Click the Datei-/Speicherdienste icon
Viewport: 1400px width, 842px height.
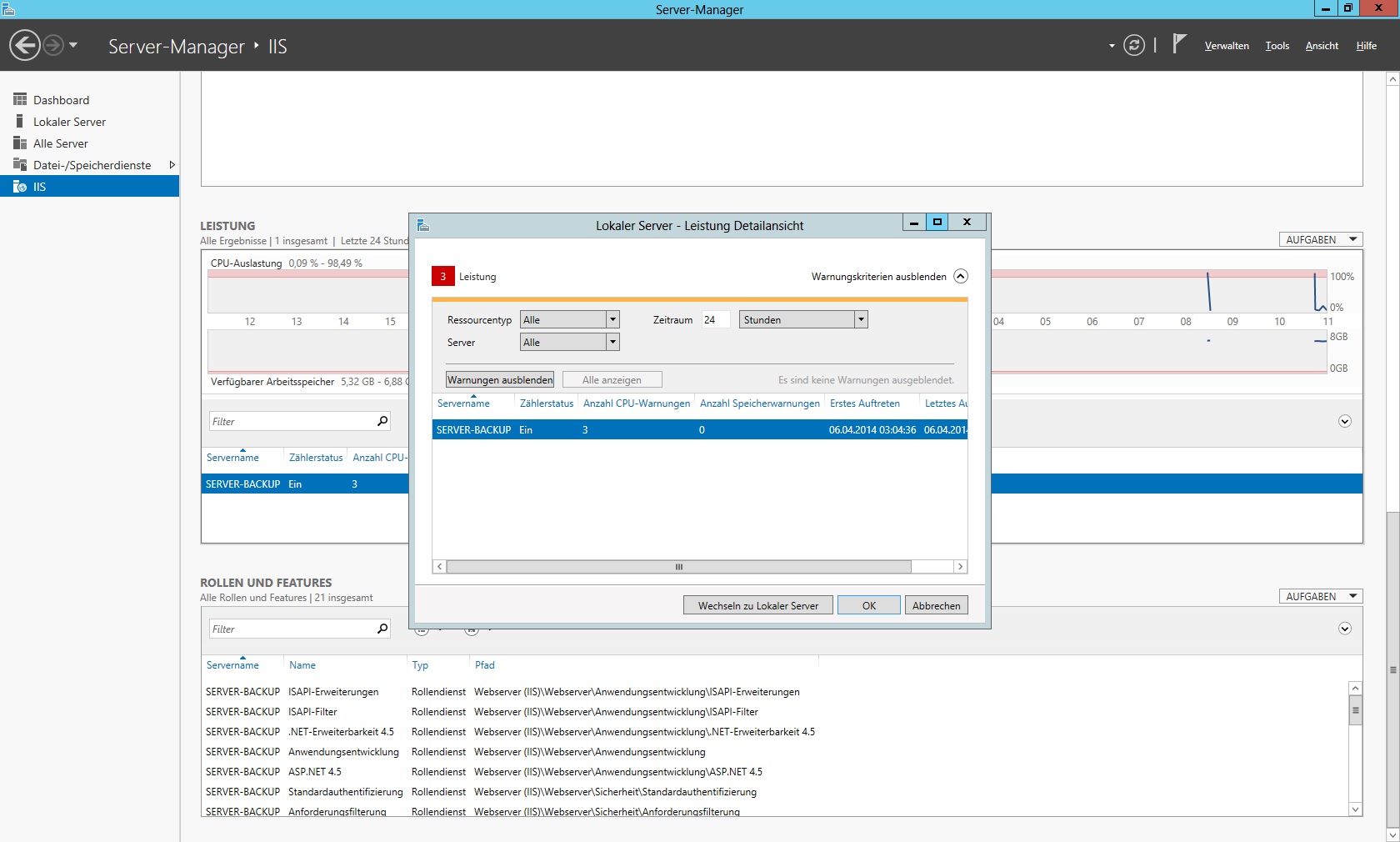coord(20,164)
